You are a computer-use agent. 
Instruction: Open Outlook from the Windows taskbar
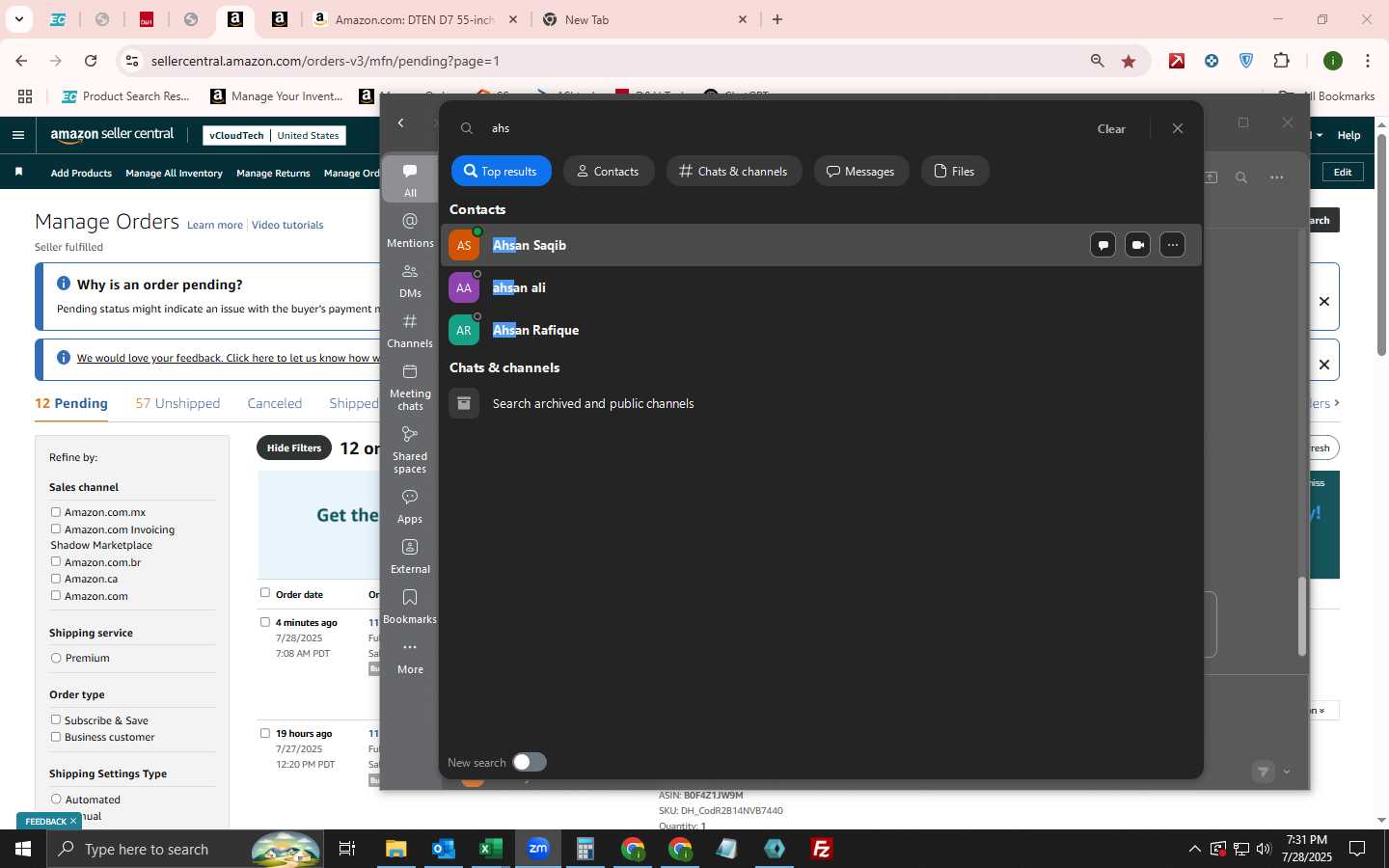pos(444,849)
